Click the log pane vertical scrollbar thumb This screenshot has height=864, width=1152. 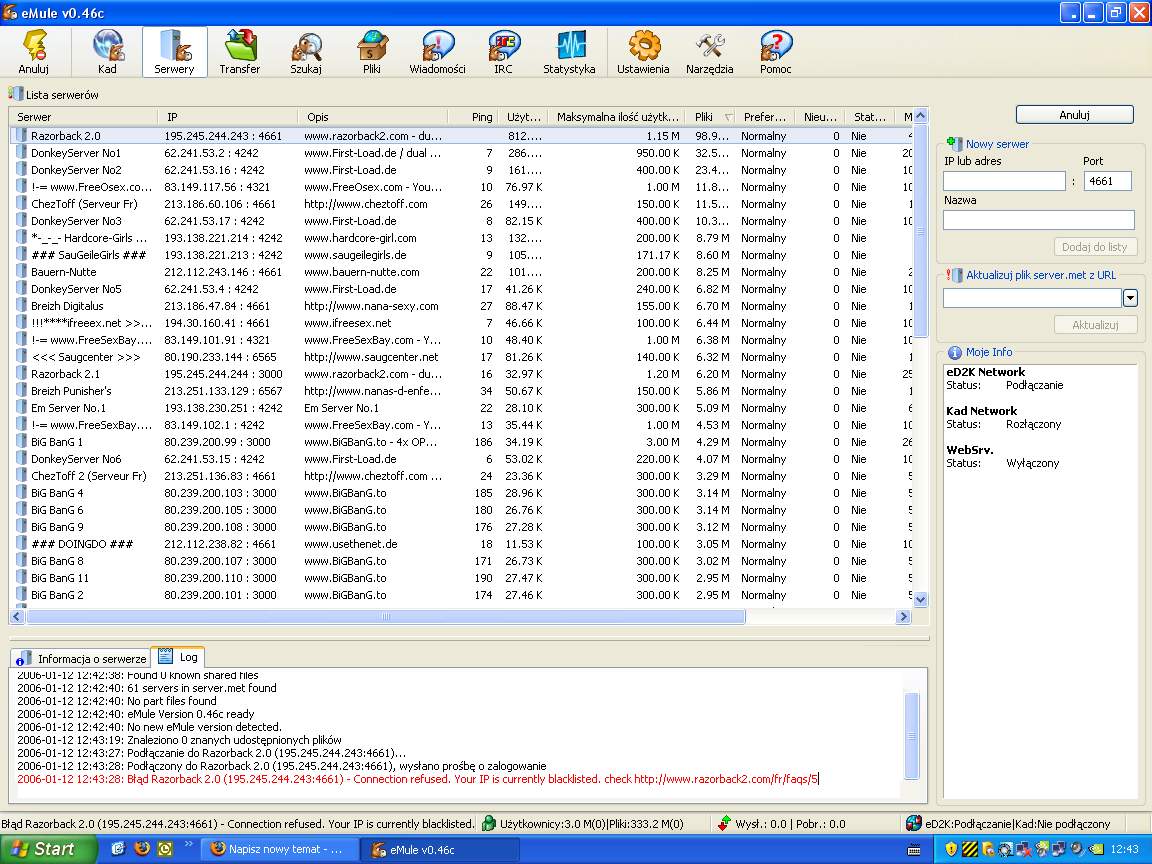[x=912, y=735]
